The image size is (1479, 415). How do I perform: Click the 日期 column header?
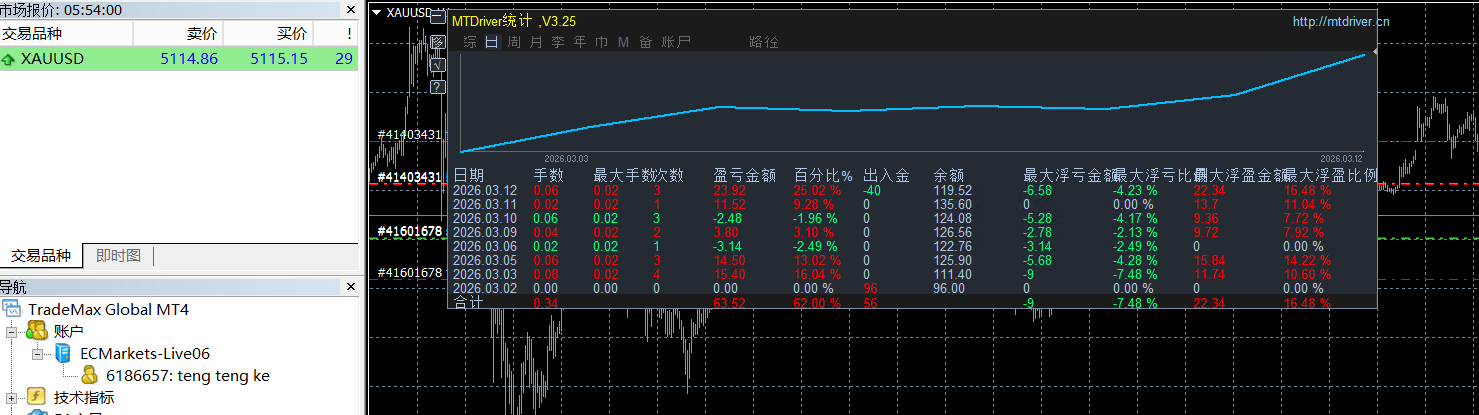click(468, 175)
